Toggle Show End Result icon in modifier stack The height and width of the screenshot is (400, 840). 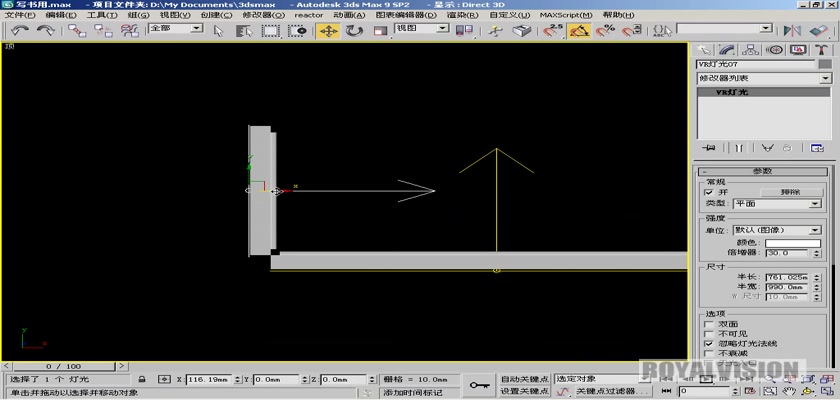739,148
